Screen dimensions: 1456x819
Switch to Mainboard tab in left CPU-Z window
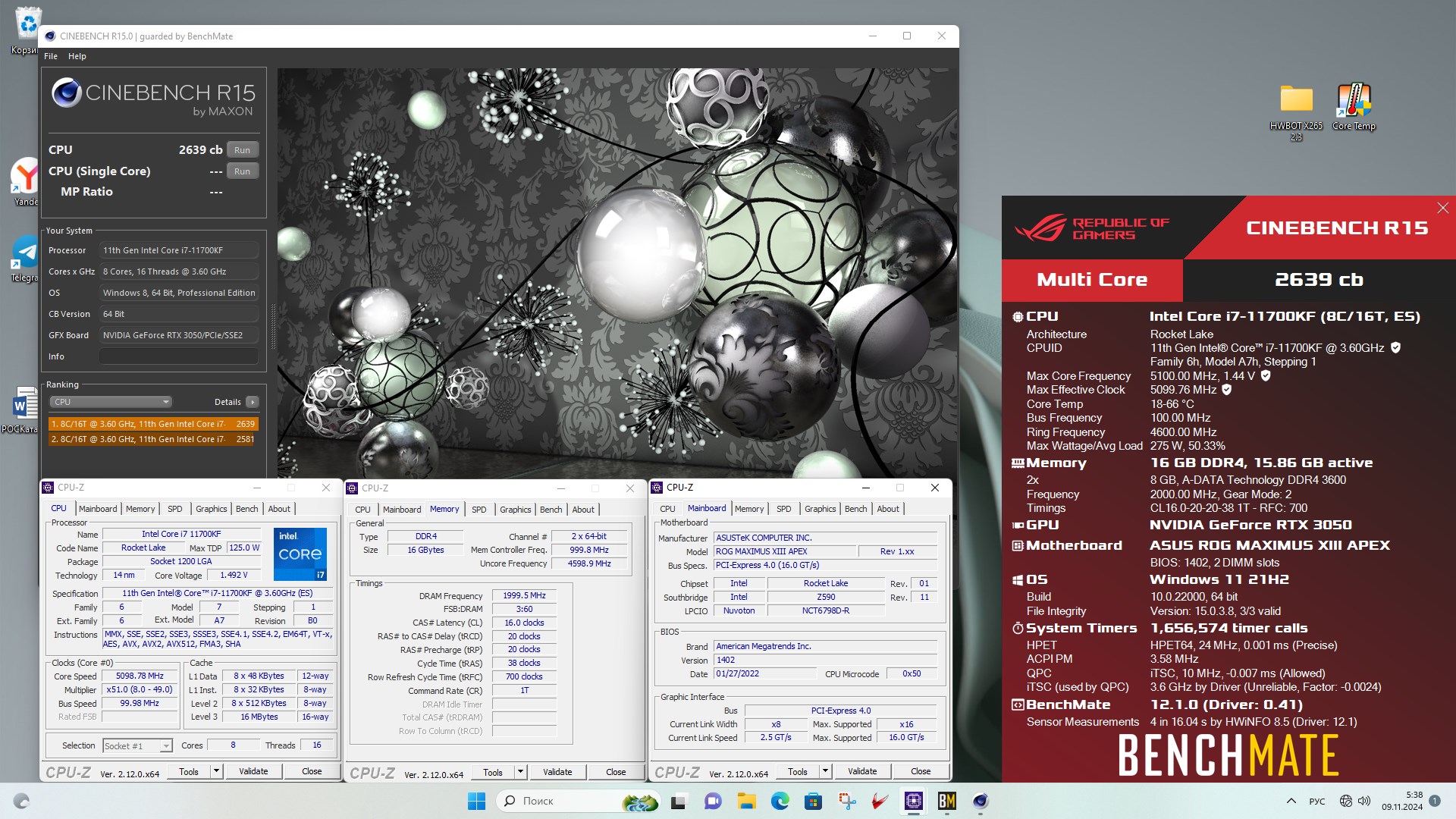(x=98, y=509)
